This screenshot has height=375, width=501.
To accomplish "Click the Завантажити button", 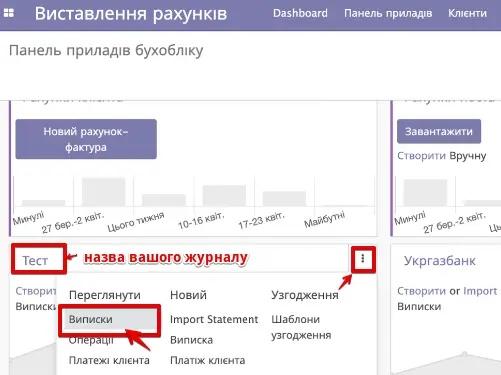I will (x=439, y=131).
